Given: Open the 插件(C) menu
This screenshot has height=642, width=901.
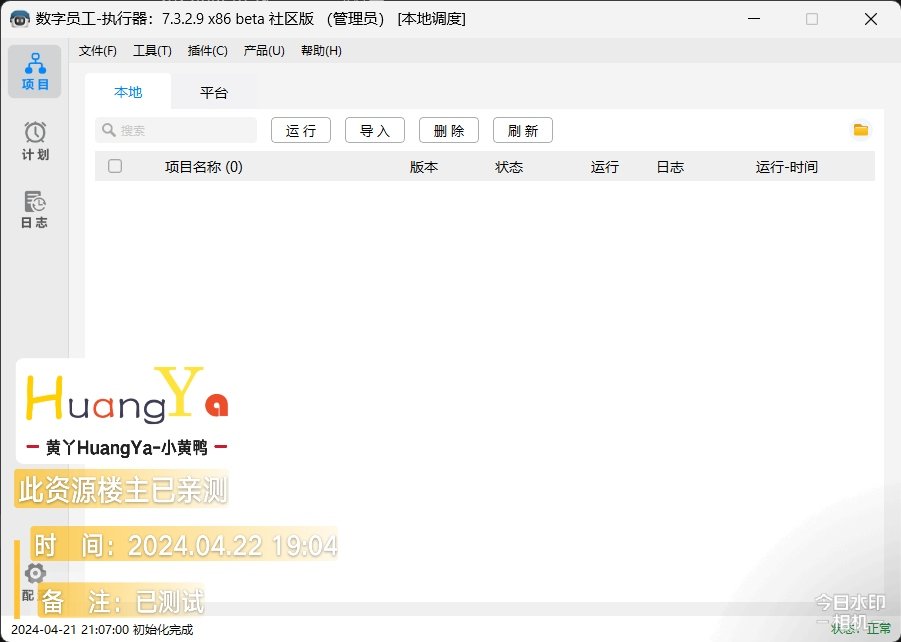Looking at the screenshot, I should click(x=208, y=51).
